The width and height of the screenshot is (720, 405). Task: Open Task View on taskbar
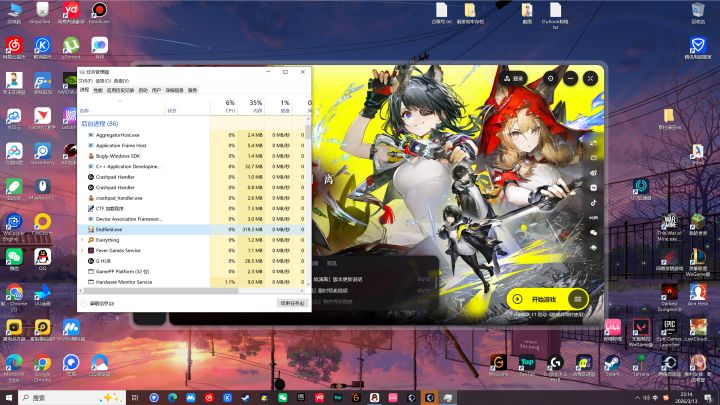(135, 398)
